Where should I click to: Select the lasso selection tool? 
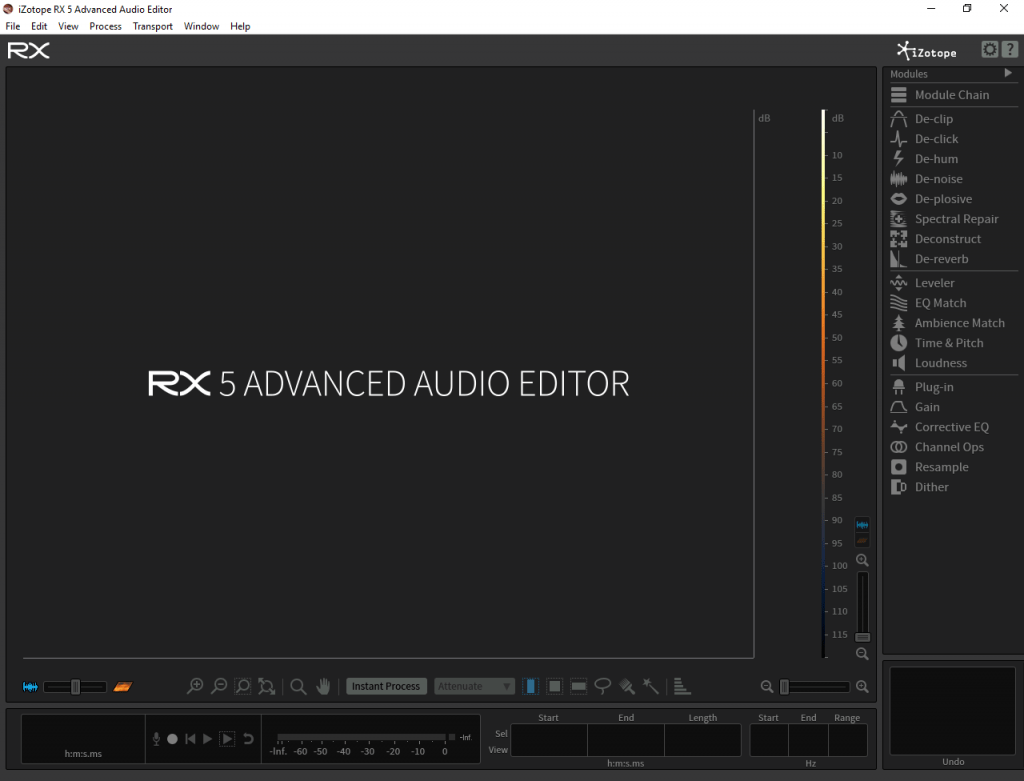click(x=603, y=686)
